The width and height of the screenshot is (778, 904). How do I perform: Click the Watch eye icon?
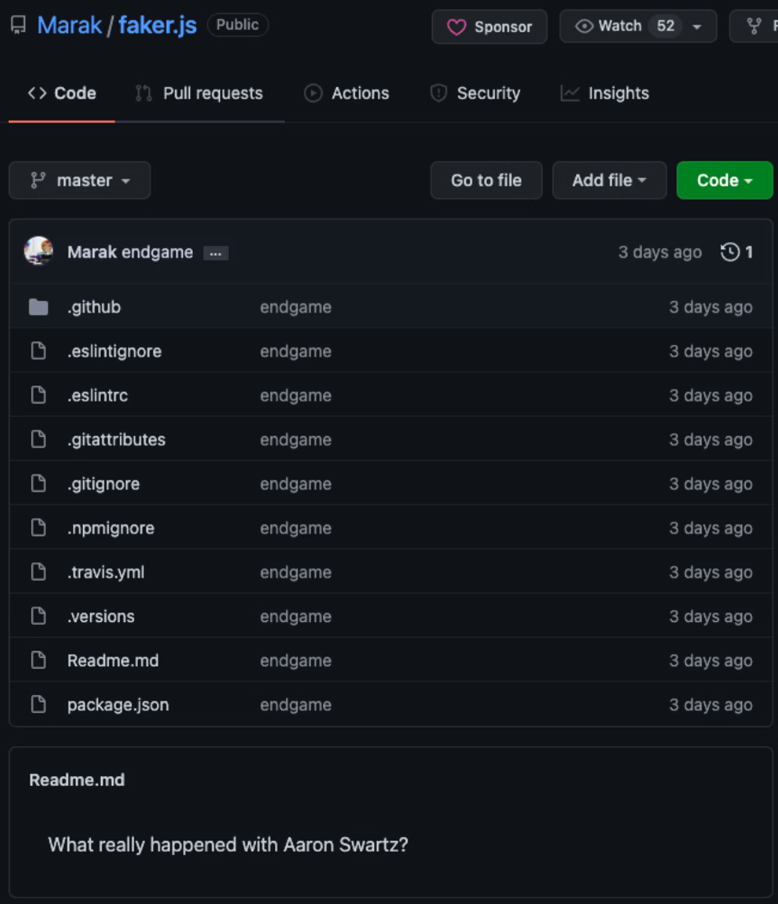pos(584,26)
